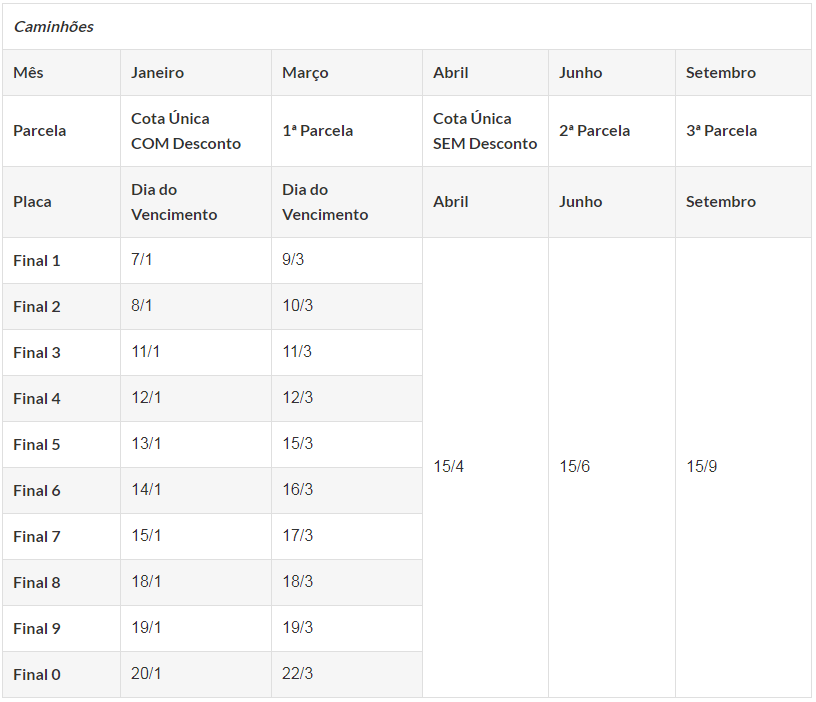Select the 15/6 merged June cell
816x702 pixels.
(611, 467)
